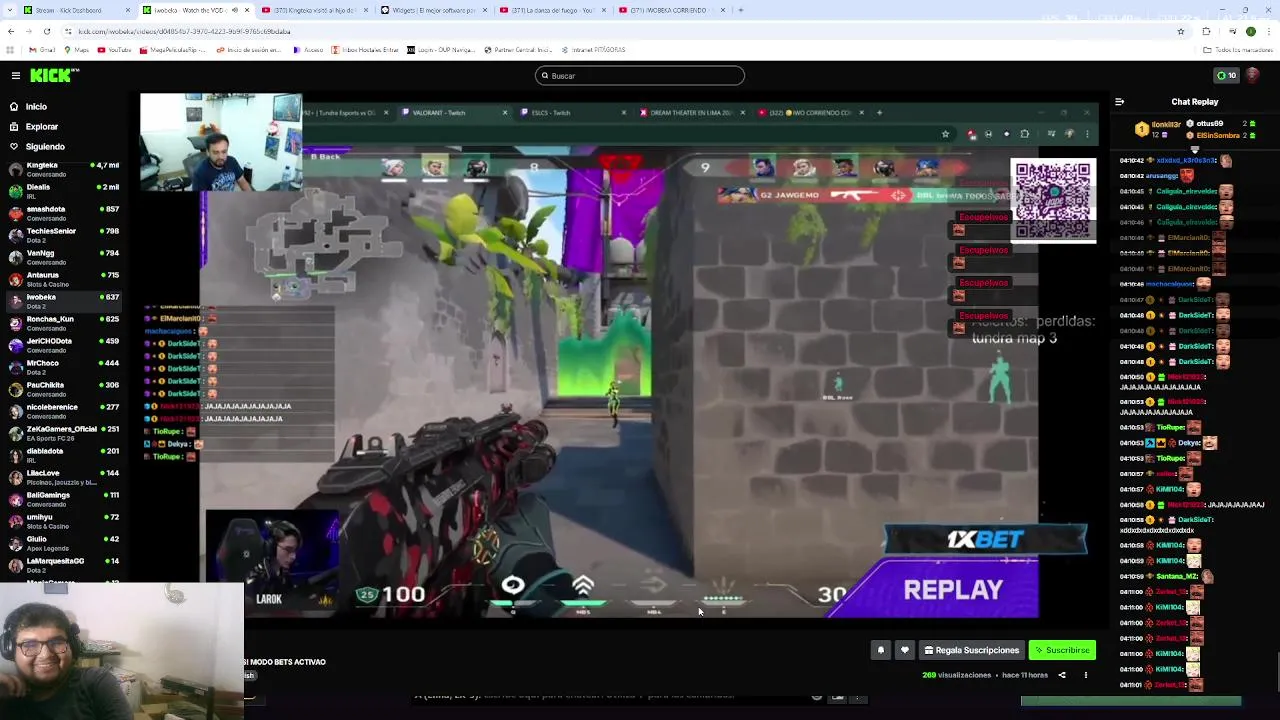
Task: Open the Chrome profile avatar
Action: (x=1250, y=31)
